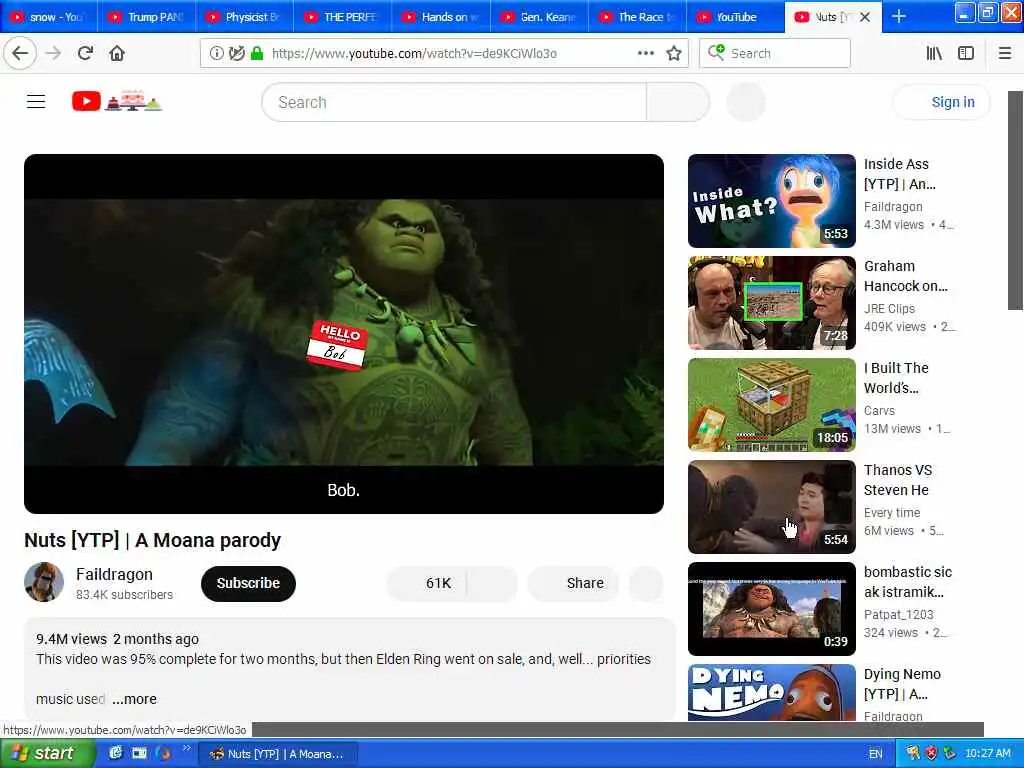Click the round voice search button
1024x768 pixels.
tap(746, 102)
